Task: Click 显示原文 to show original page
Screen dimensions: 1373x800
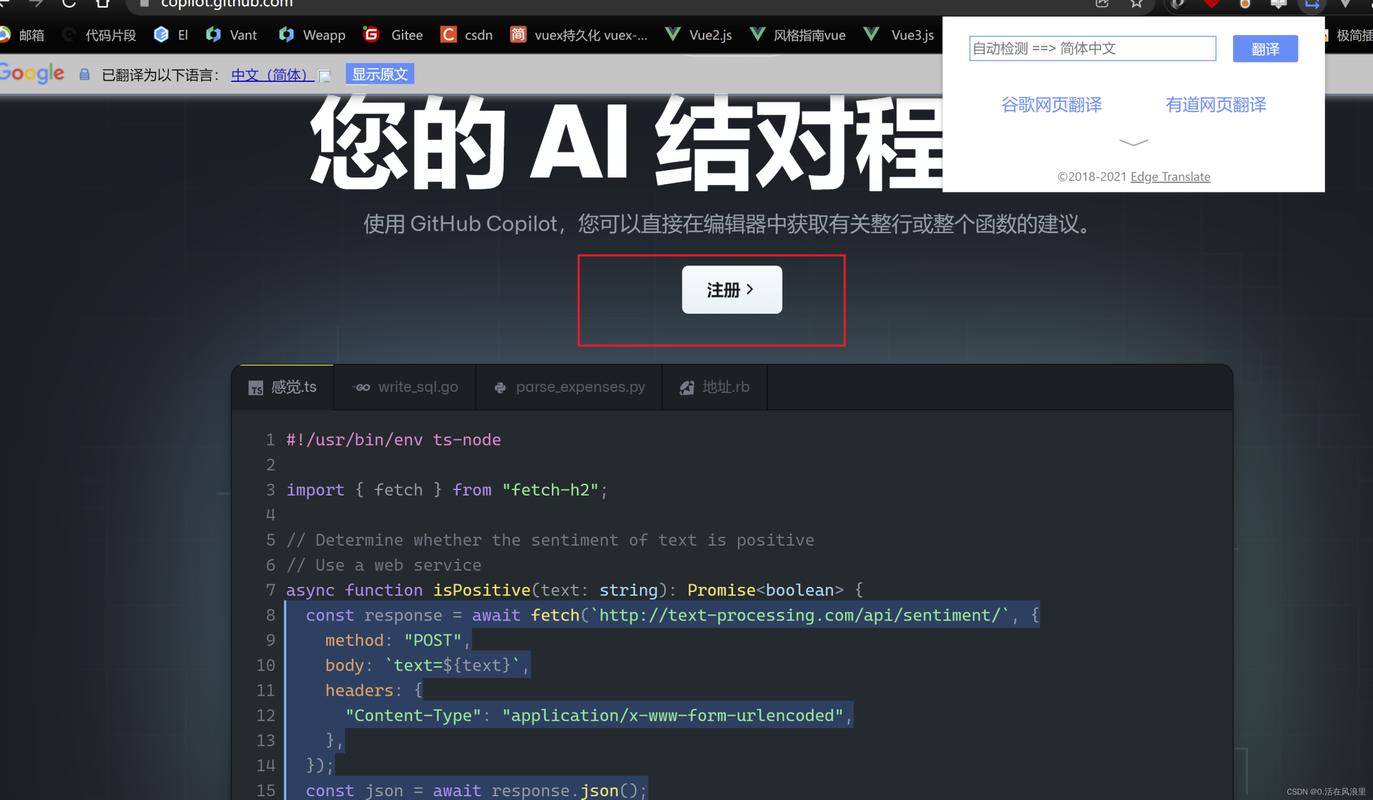Action: click(379, 74)
